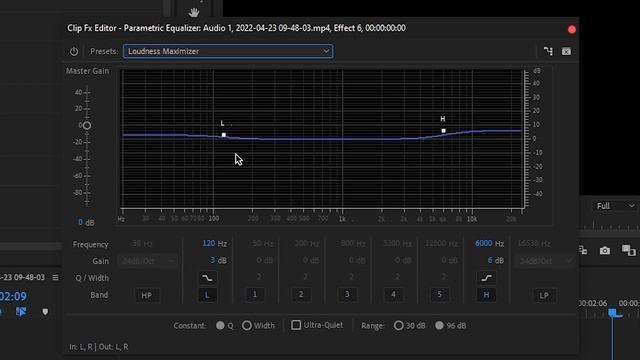The height and width of the screenshot is (360, 640).
Task: Open the HP slope 24dB/Oct dropdown
Action: point(147,261)
